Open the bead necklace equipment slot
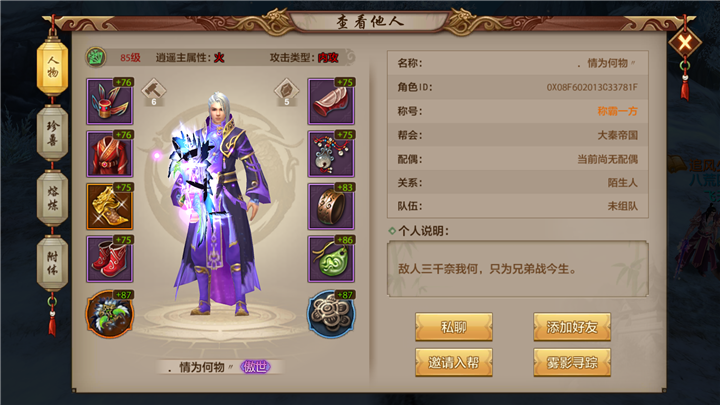 331,154
